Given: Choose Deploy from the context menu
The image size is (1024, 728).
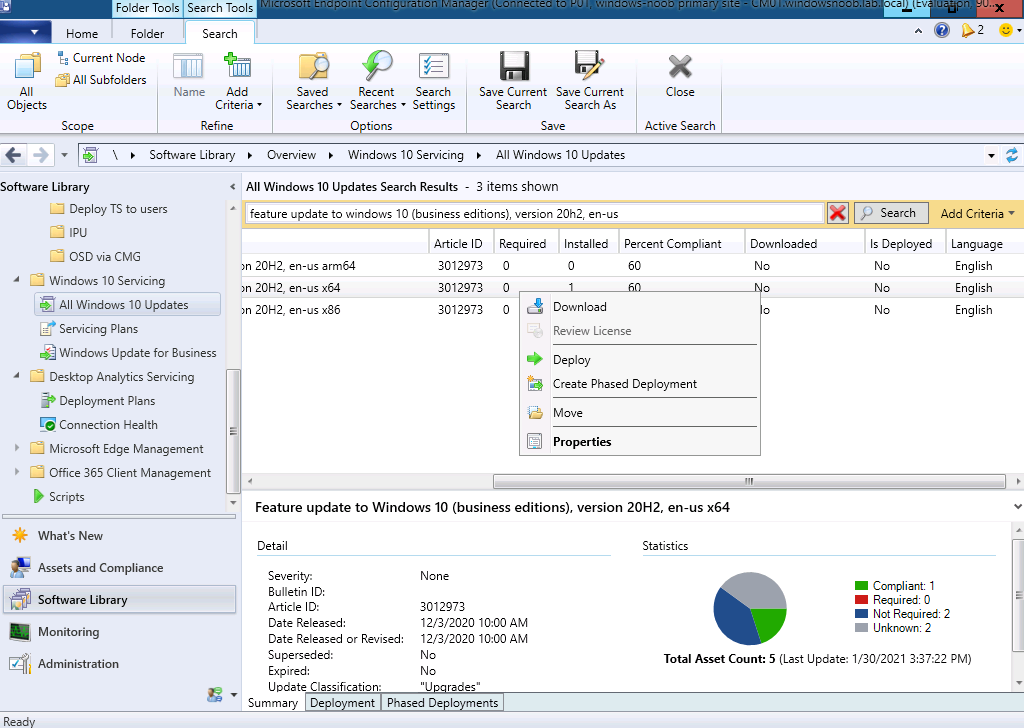Looking at the screenshot, I should click(640, 360).
